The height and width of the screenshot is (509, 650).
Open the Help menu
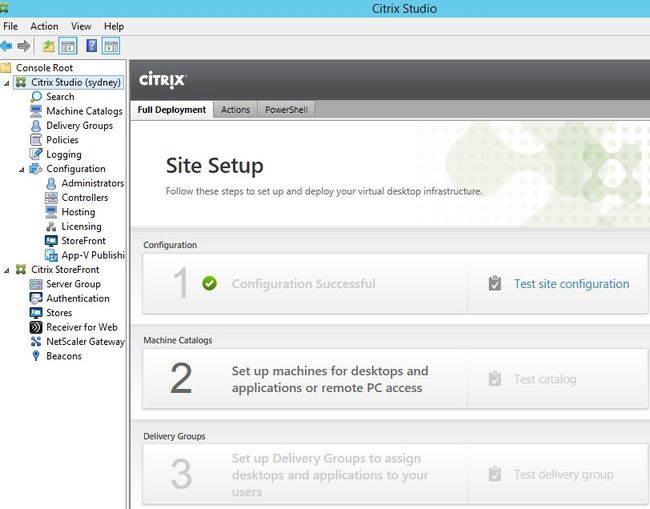114,26
